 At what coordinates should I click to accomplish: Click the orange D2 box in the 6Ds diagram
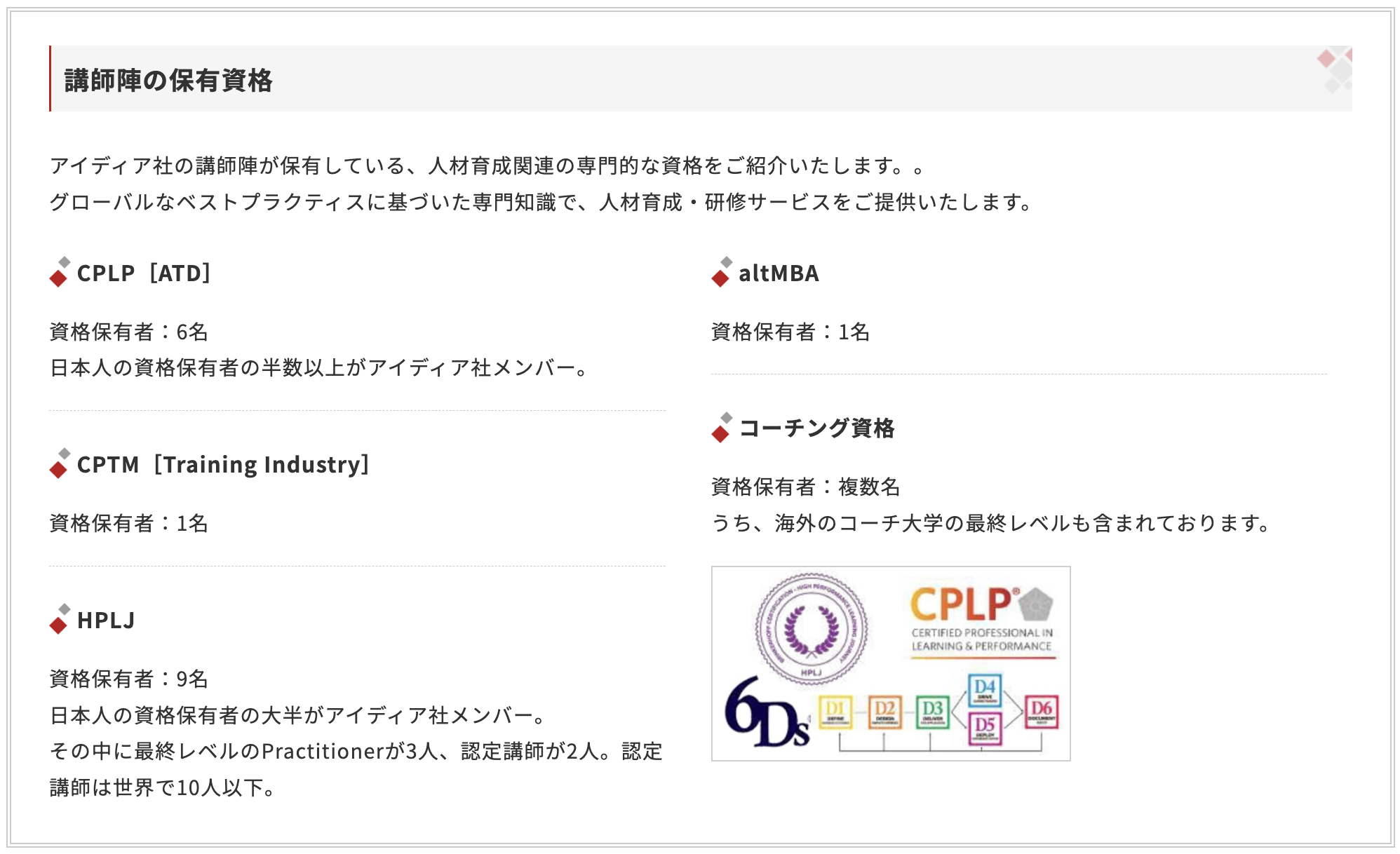point(884,712)
